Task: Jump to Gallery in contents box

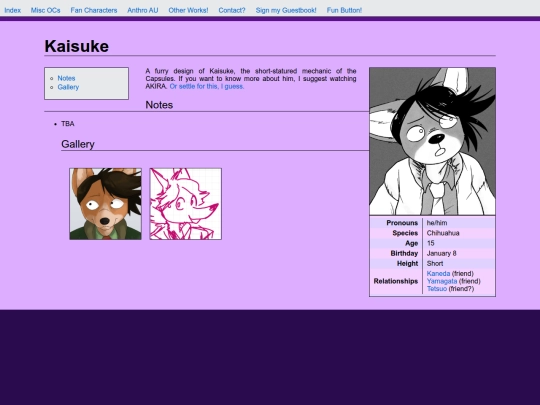Action: [68, 87]
